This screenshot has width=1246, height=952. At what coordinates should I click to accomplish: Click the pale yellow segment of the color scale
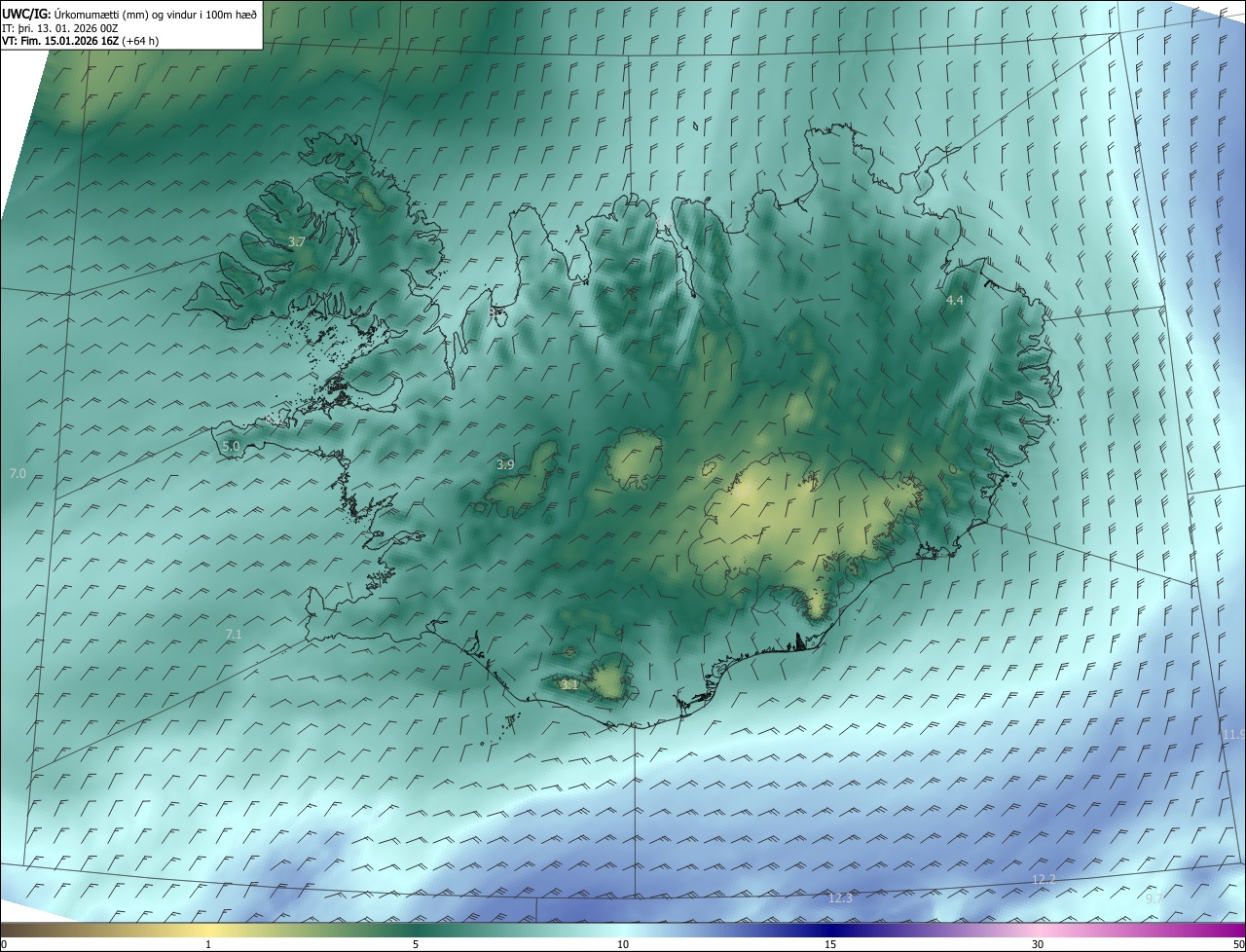pos(208,931)
